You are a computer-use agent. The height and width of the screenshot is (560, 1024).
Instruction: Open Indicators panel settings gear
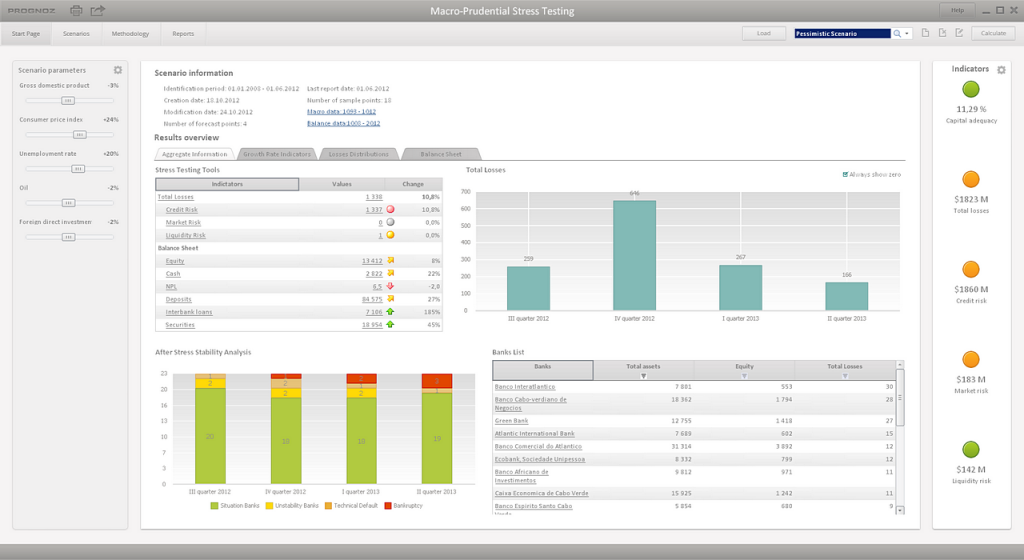(1001, 70)
